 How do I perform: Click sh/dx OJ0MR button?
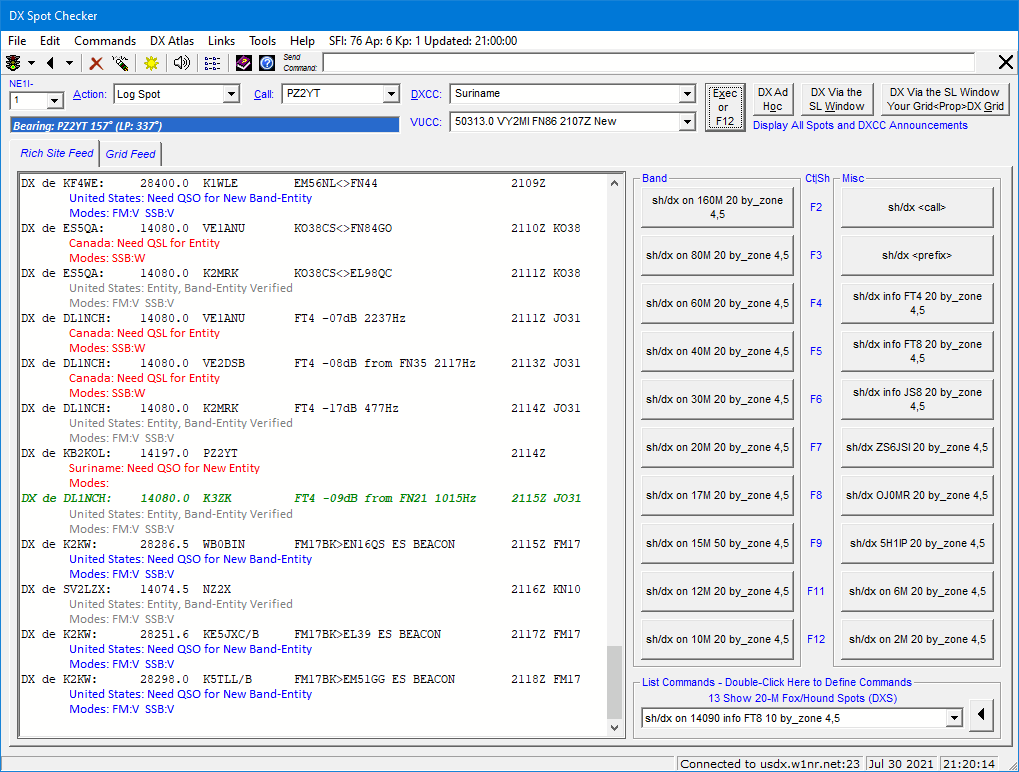[x=917, y=495]
